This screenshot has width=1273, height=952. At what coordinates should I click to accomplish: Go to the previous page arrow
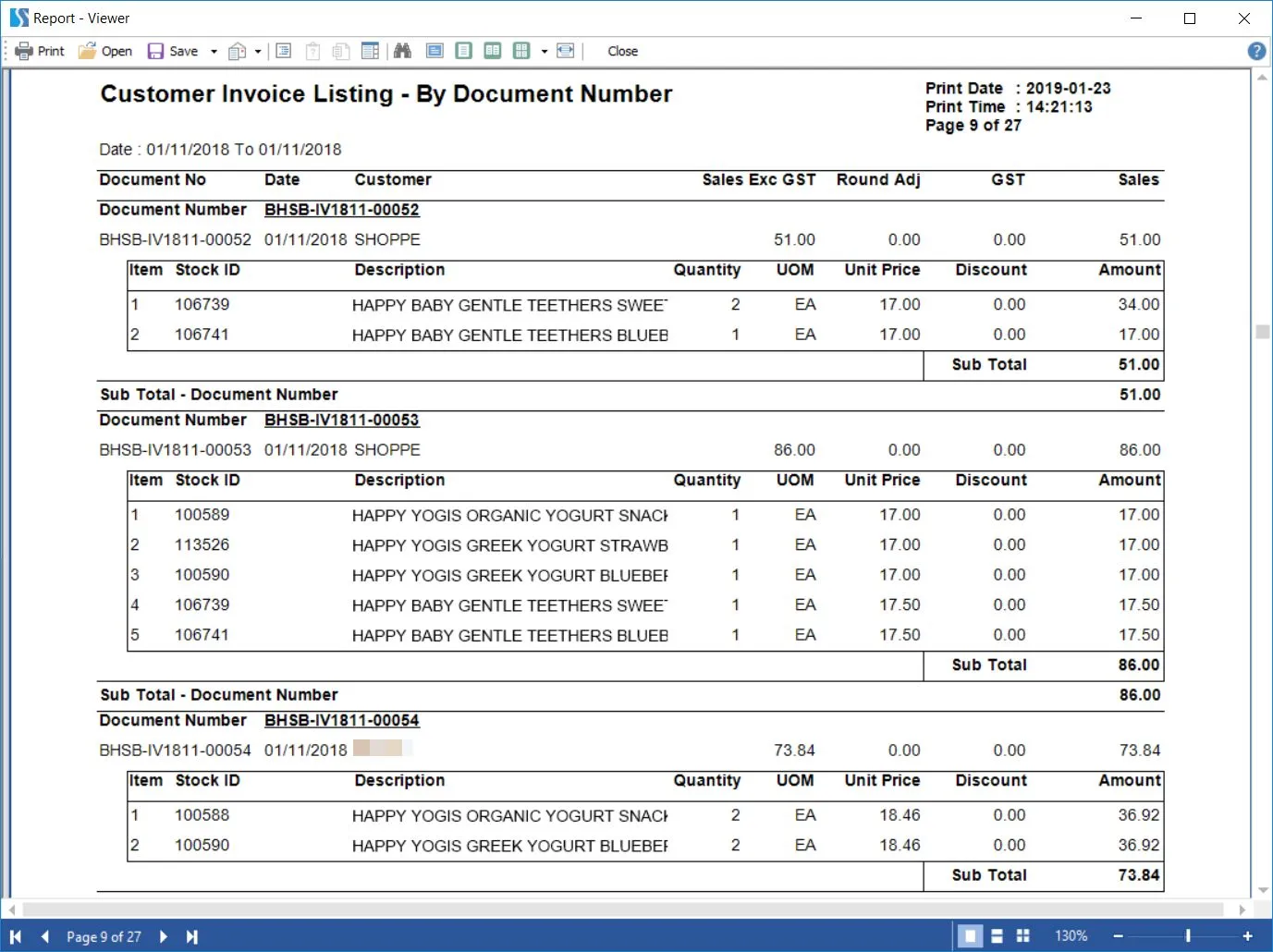click(x=45, y=936)
